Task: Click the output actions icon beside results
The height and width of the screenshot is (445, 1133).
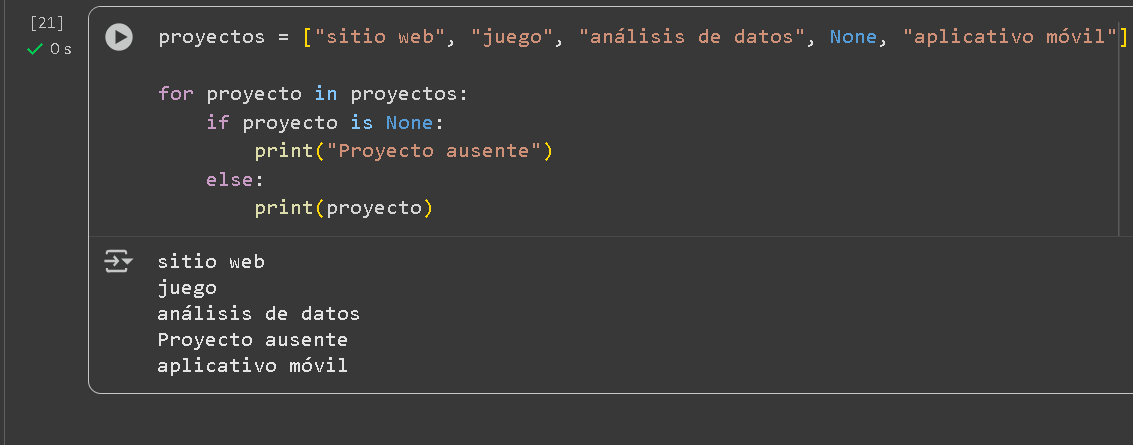Action: tap(119, 263)
